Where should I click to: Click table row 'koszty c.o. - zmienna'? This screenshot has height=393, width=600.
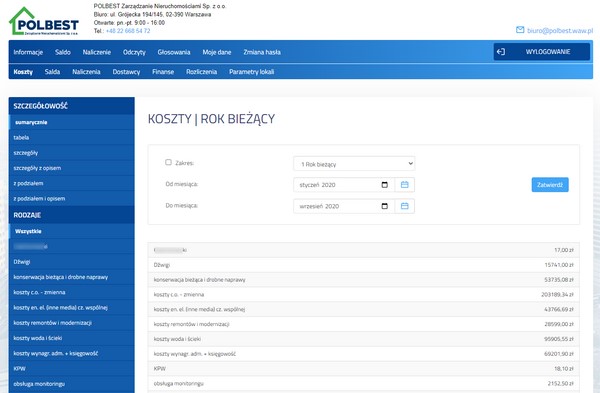(x=364, y=295)
